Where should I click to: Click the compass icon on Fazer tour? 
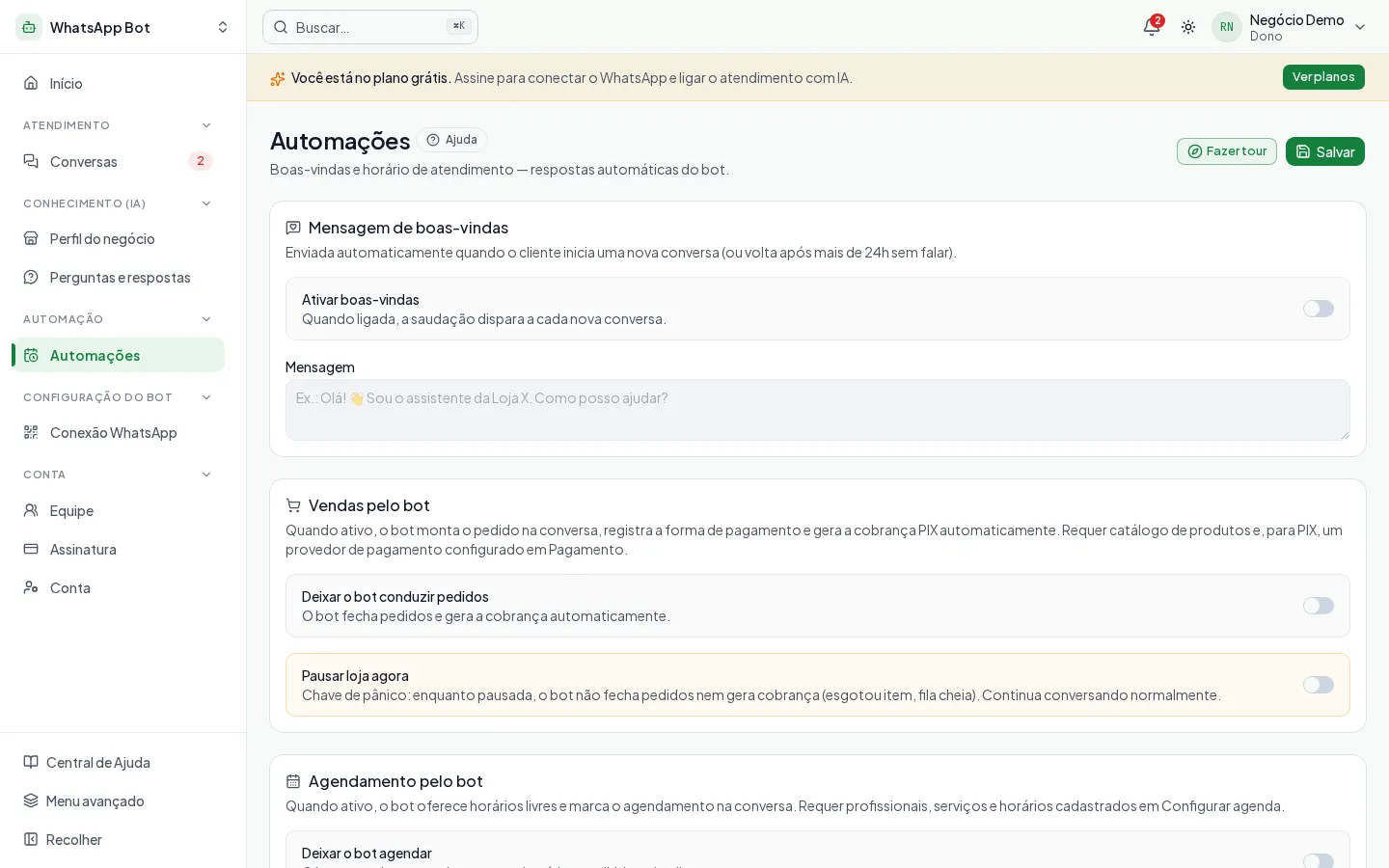click(1195, 151)
